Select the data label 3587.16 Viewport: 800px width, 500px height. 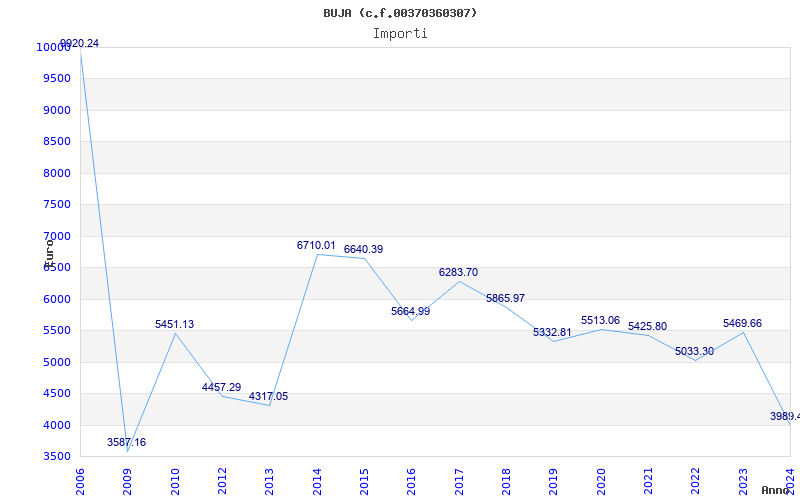[127, 442]
